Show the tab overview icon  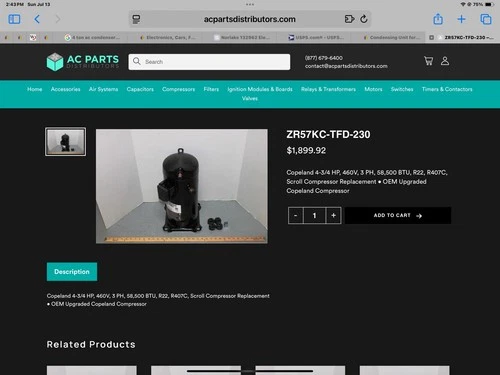(x=486, y=19)
